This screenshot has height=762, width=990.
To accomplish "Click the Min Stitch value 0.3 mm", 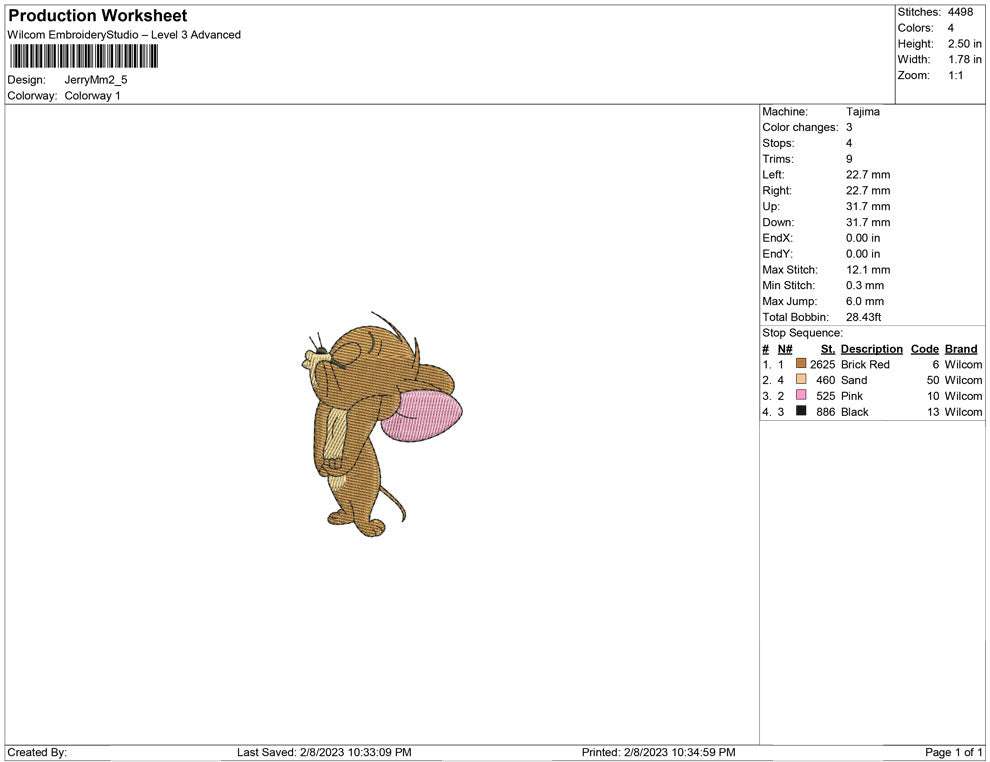I will coord(865,285).
